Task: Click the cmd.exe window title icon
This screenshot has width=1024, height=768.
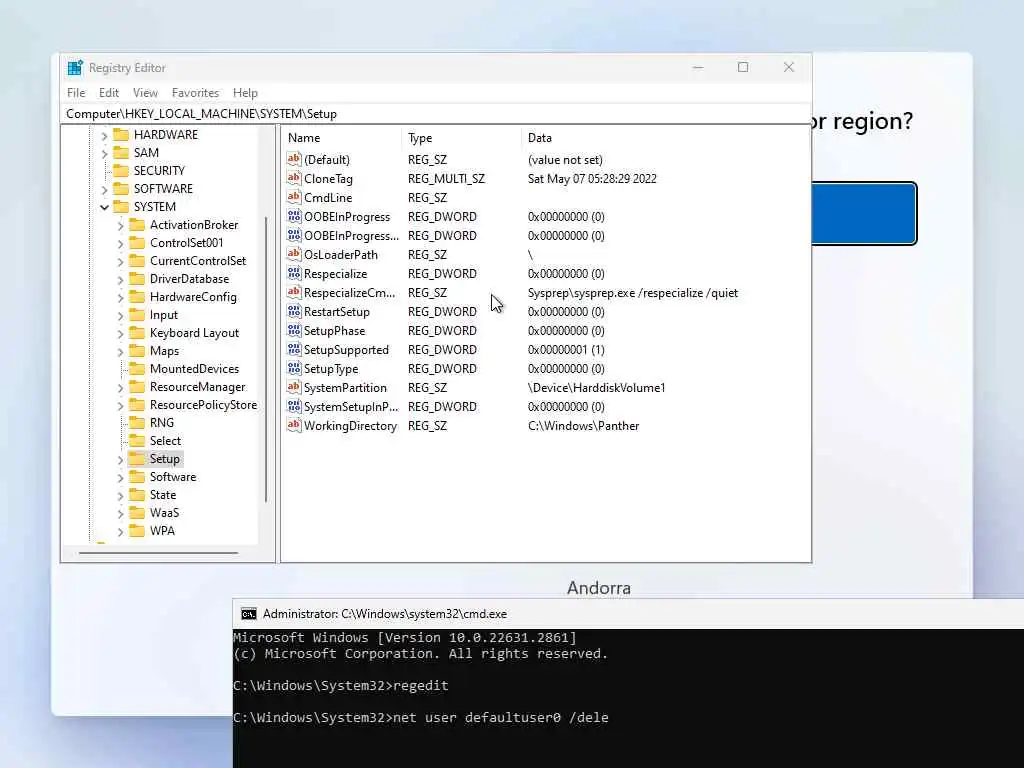Action: click(249, 614)
